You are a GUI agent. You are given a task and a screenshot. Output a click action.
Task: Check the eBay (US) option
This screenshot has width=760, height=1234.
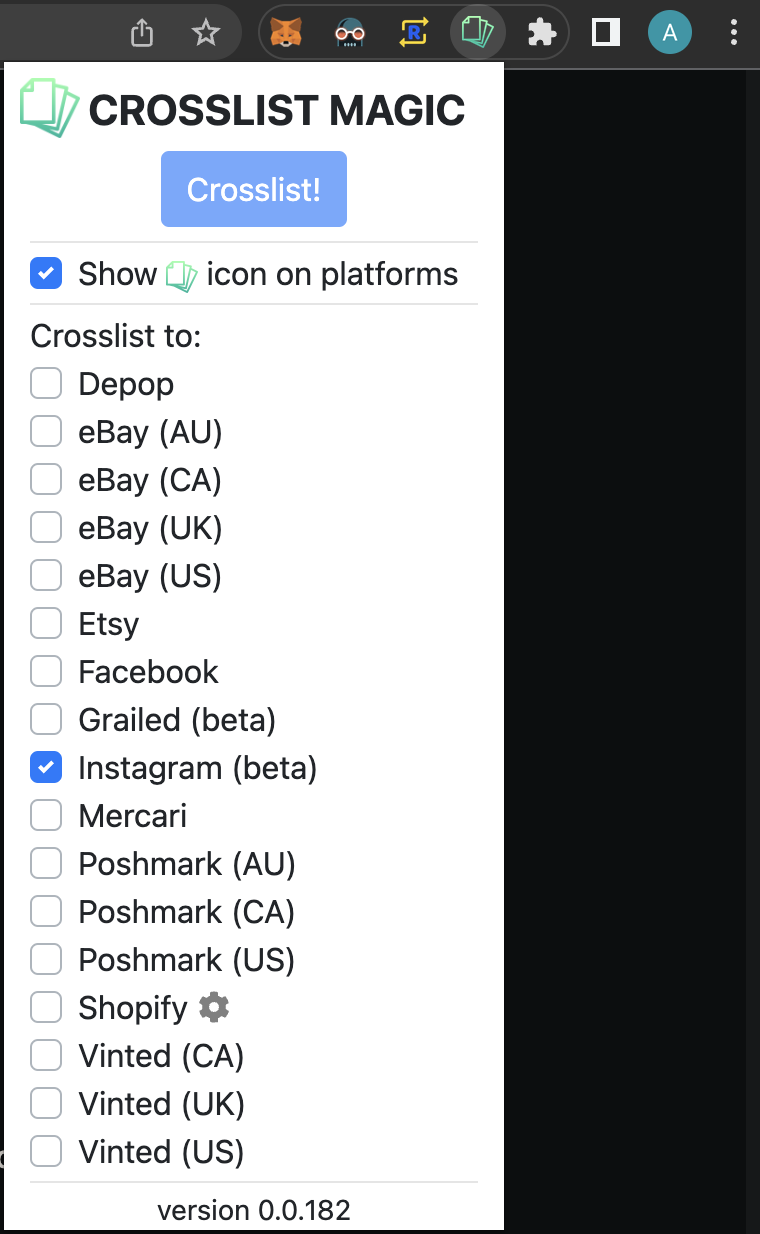[46, 576]
